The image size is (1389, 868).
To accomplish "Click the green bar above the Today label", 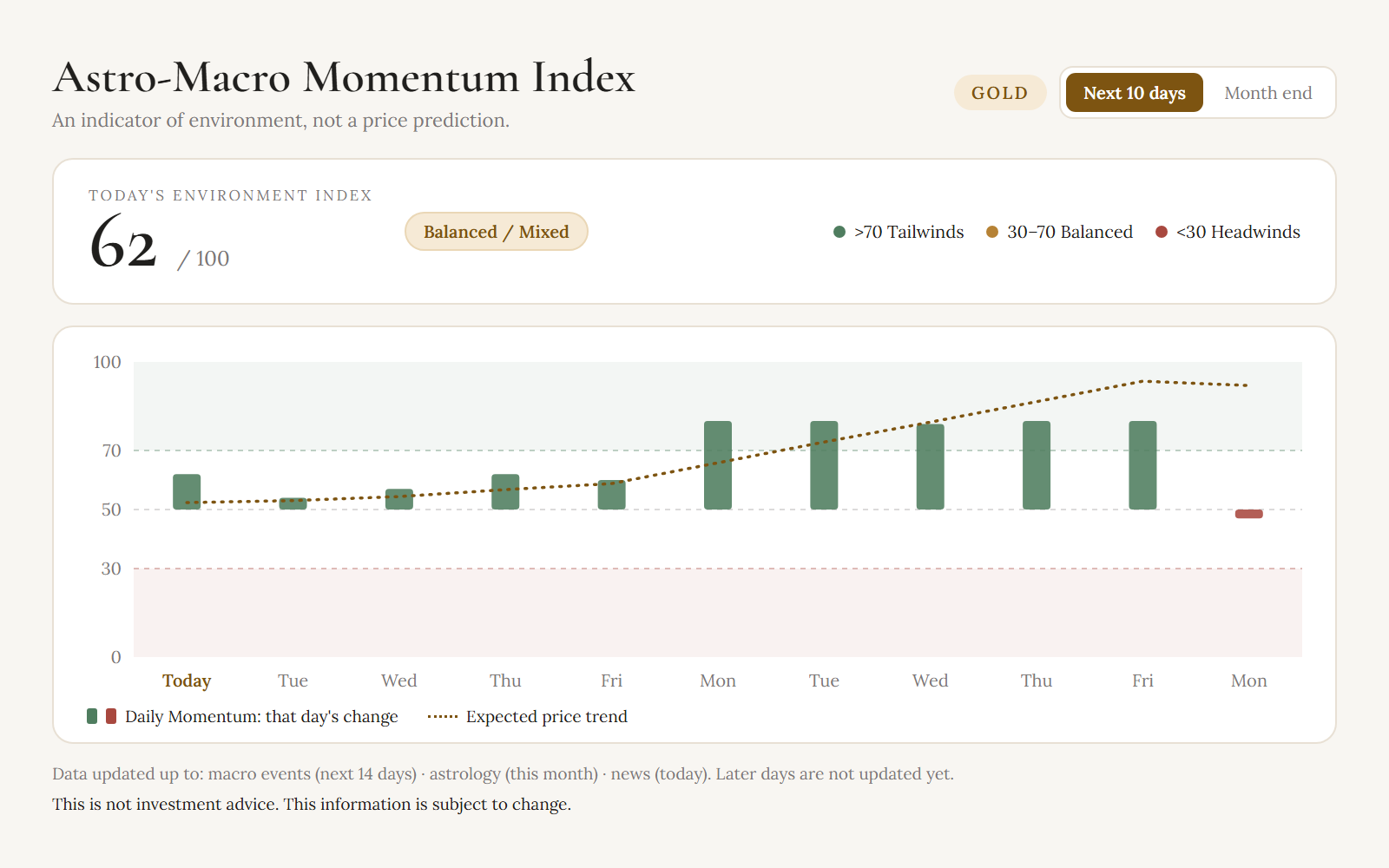I will pyautogui.click(x=187, y=491).
